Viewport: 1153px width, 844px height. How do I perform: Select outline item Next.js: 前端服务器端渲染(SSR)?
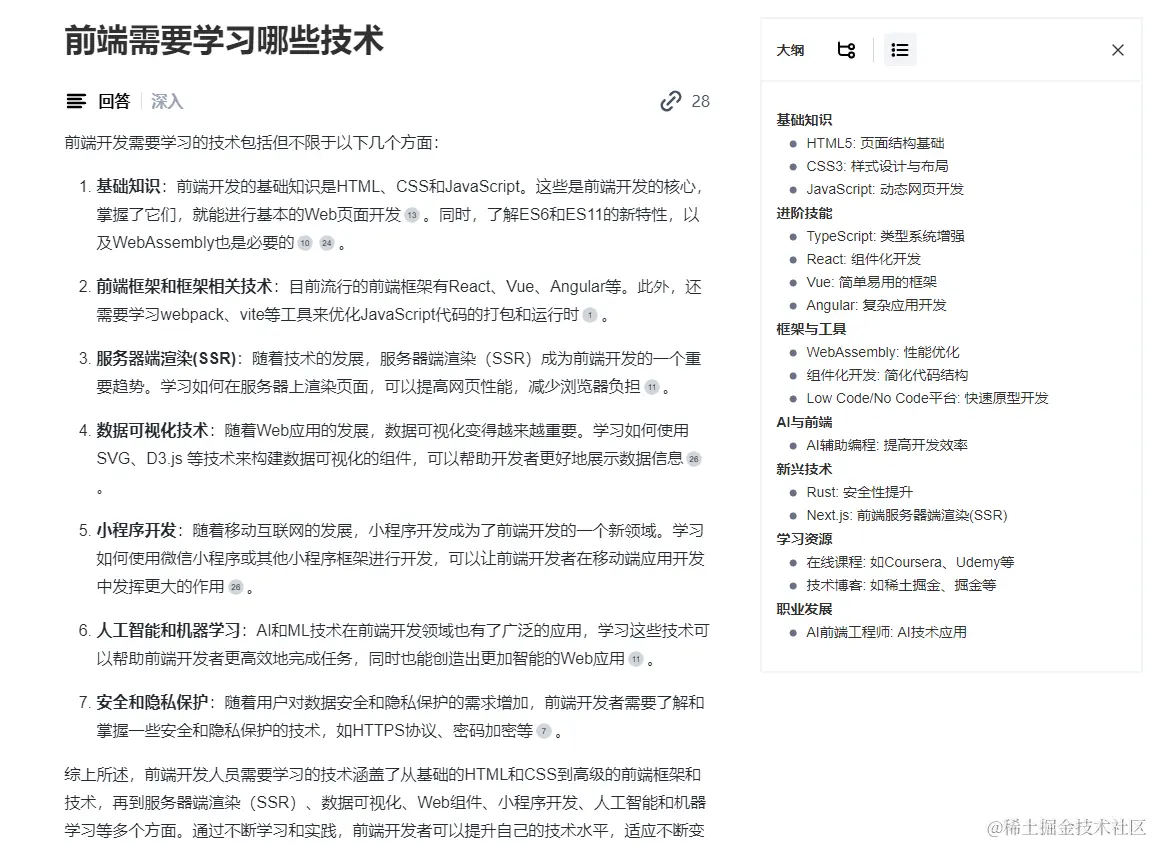[x=907, y=515]
